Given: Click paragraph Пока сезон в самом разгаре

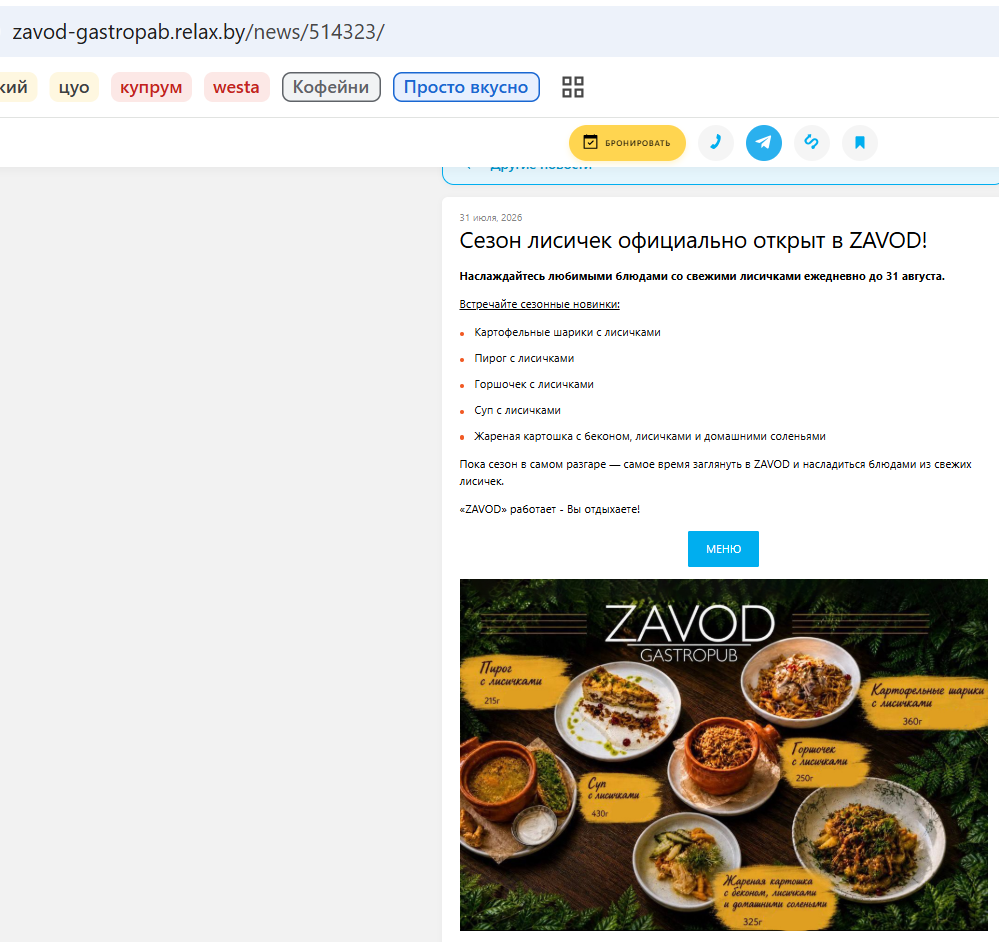Looking at the screenshot, I should click(715, 473).
